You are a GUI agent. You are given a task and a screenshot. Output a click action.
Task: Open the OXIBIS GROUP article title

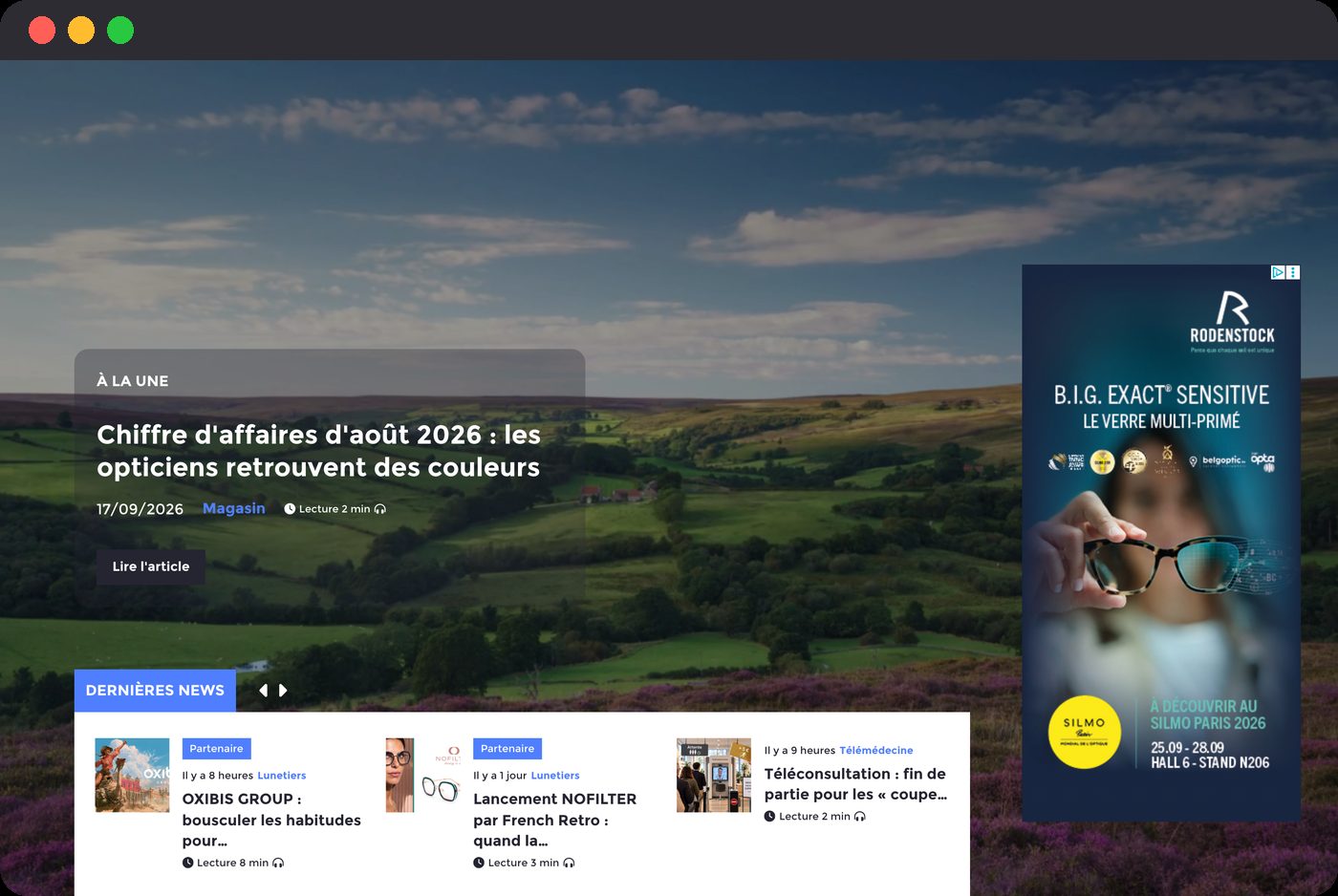[271, 820]
